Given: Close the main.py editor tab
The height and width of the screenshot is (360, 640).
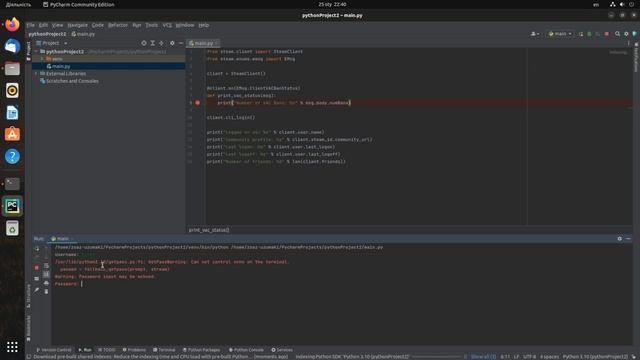Looking at the screenshot, I should click(217, 43).
